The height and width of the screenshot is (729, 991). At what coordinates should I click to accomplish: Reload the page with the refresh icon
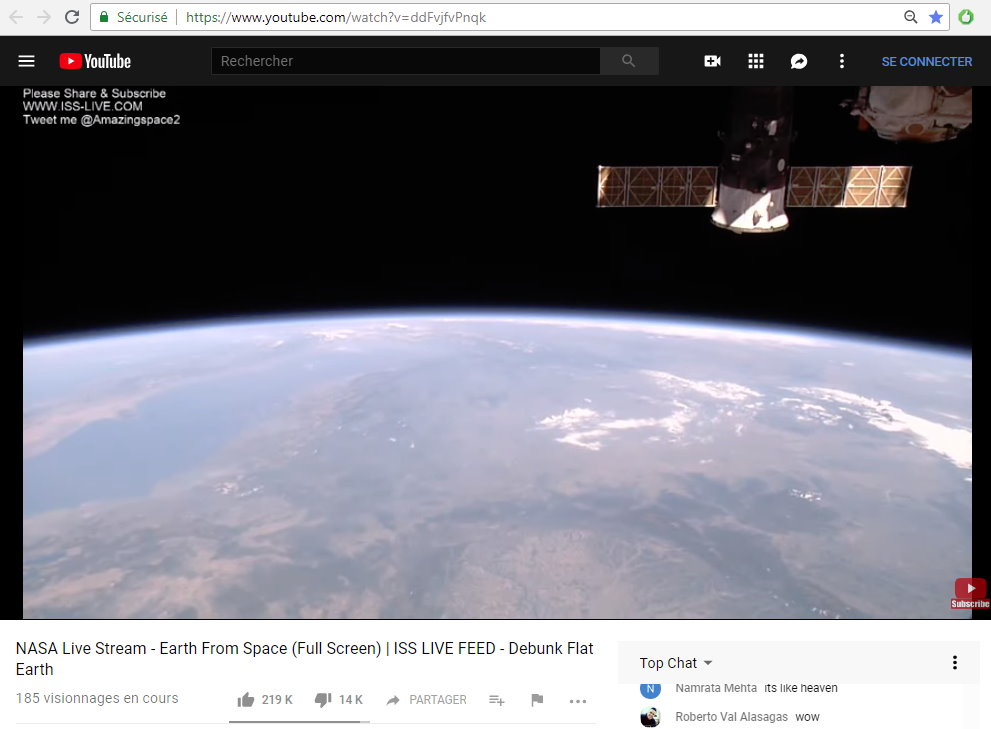click(72, 17)
